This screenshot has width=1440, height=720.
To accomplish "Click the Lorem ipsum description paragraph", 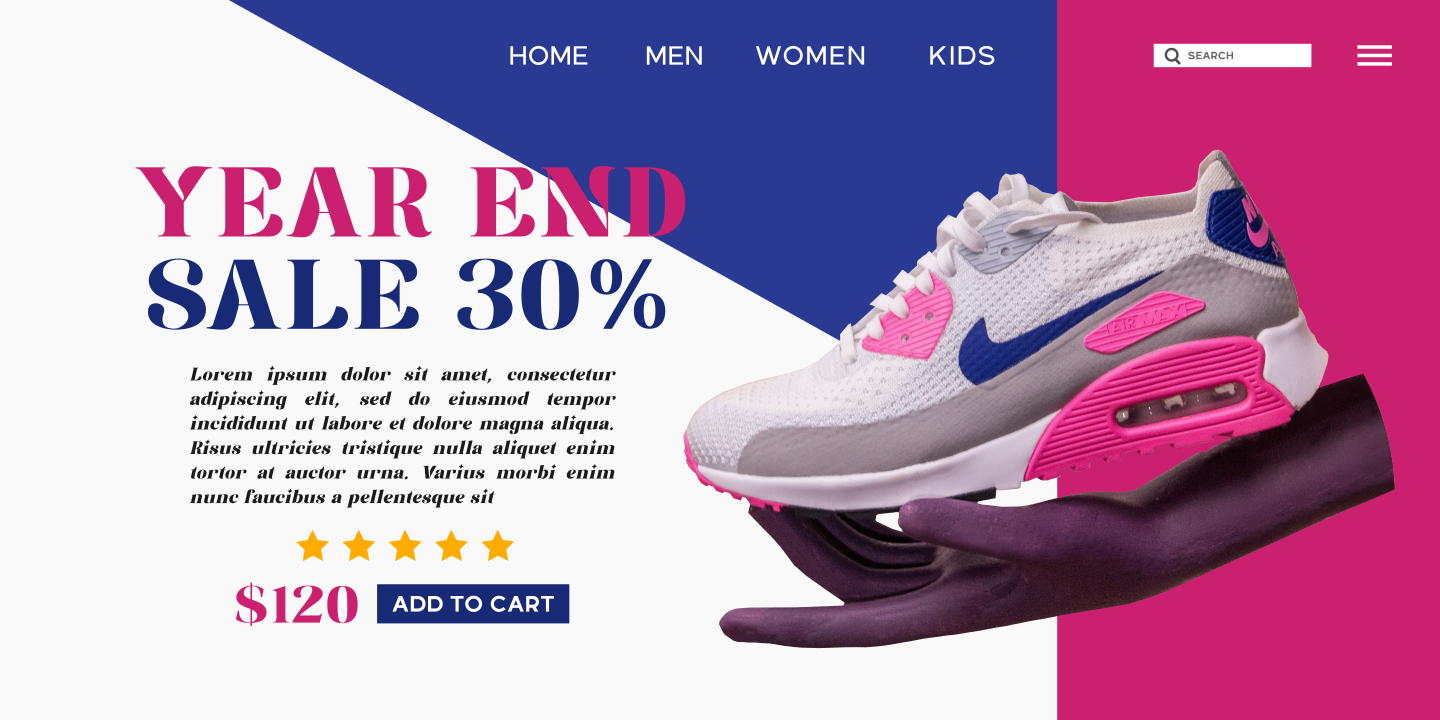I will [403, 435].
